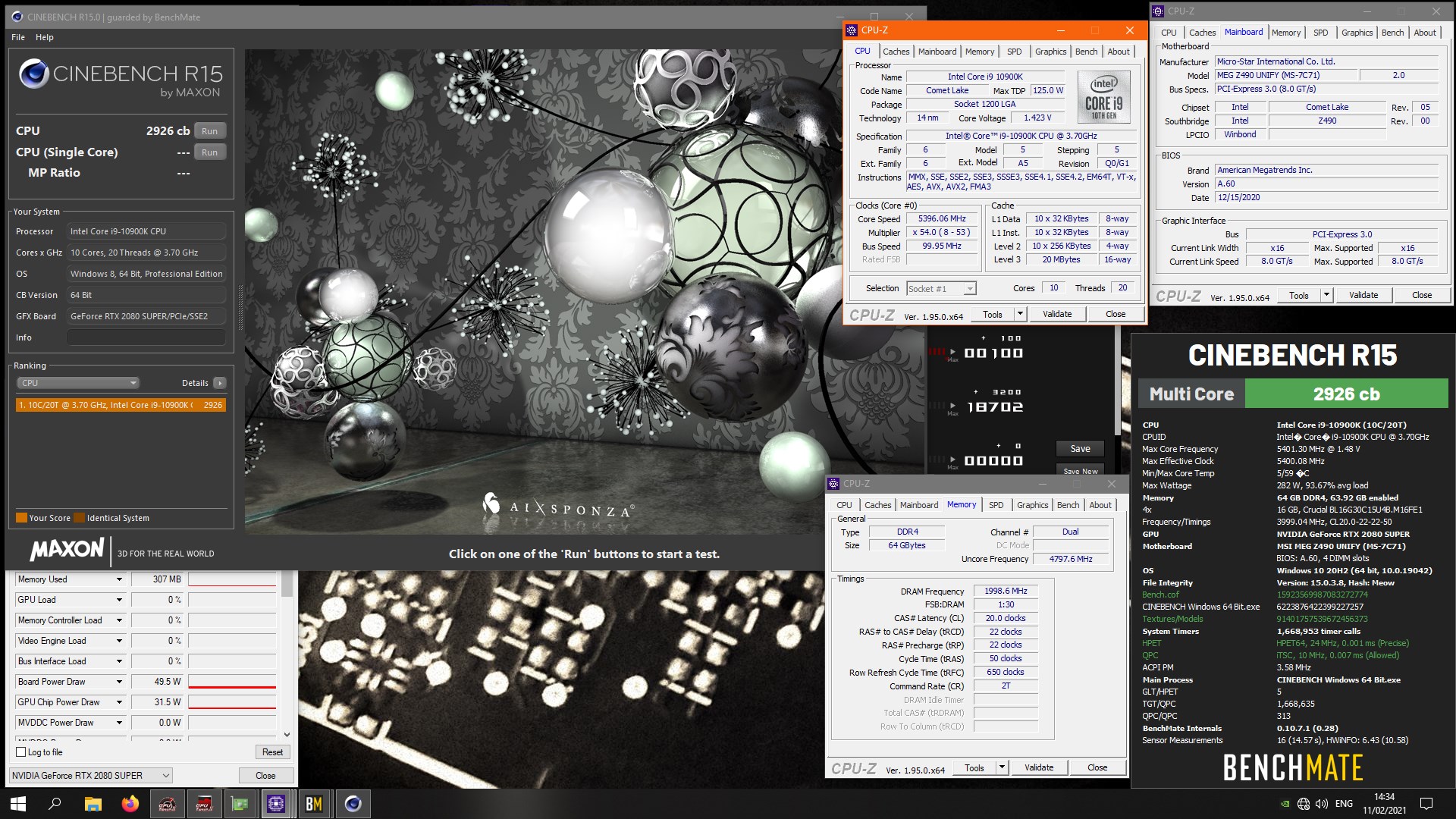Open the Socket #1 selection dropdown
This screenshot has width=1456, height=819.
(x=941, y=288)
